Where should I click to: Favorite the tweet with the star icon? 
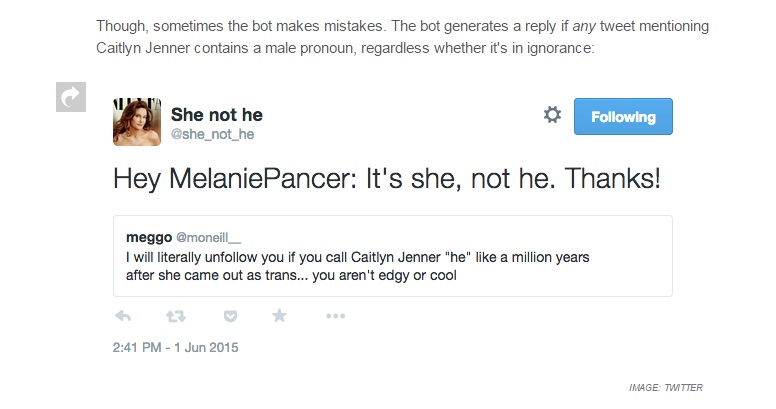click(280, 316)
